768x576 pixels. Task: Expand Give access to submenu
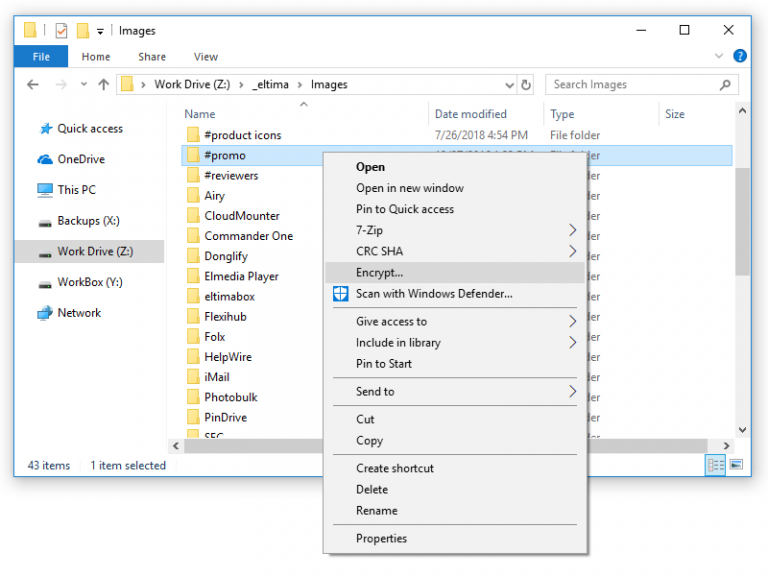455,321
